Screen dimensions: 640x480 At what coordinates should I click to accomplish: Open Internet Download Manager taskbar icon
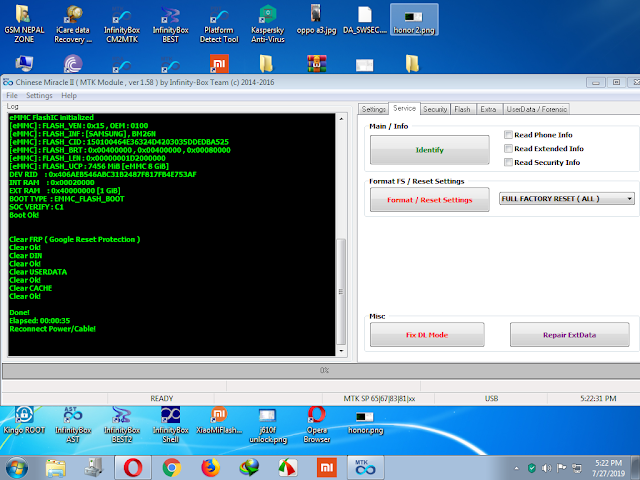pyautogui.click(x=249, y=468)
